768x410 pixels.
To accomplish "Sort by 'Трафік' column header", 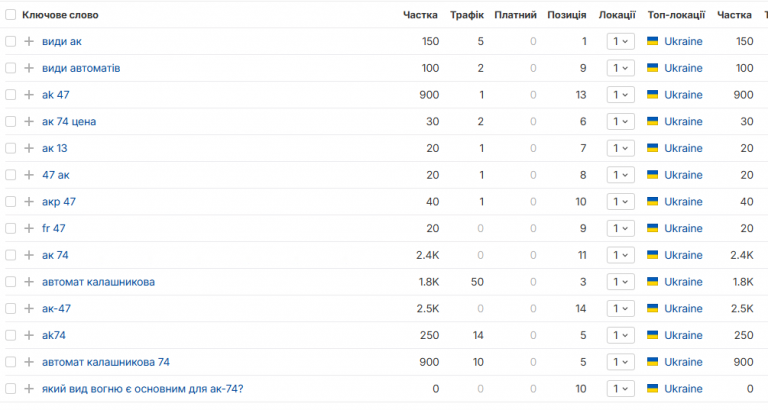I will coord(467,15).
